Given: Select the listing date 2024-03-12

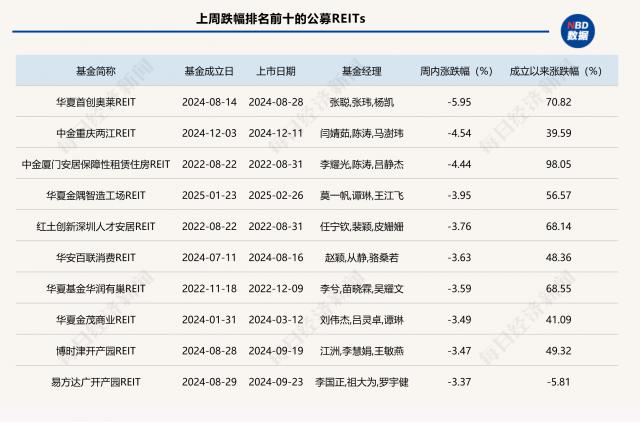Looking at the screenshot, I should [x=276, y=320].
